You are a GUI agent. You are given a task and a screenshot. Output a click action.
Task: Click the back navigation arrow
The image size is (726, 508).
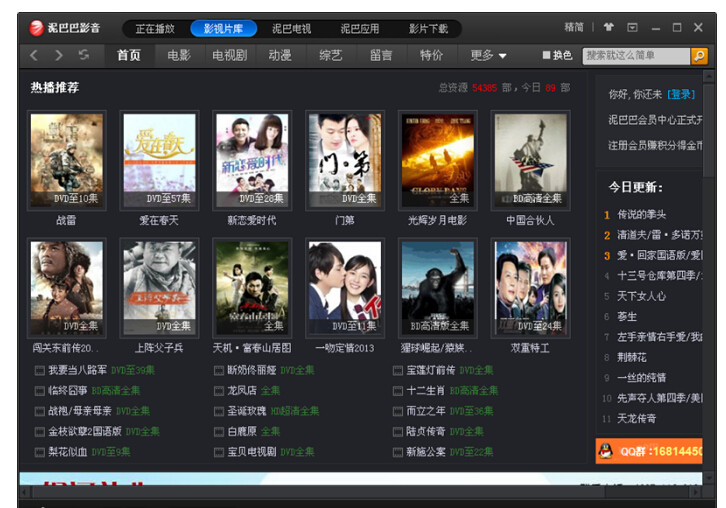[x=34, y=55]
